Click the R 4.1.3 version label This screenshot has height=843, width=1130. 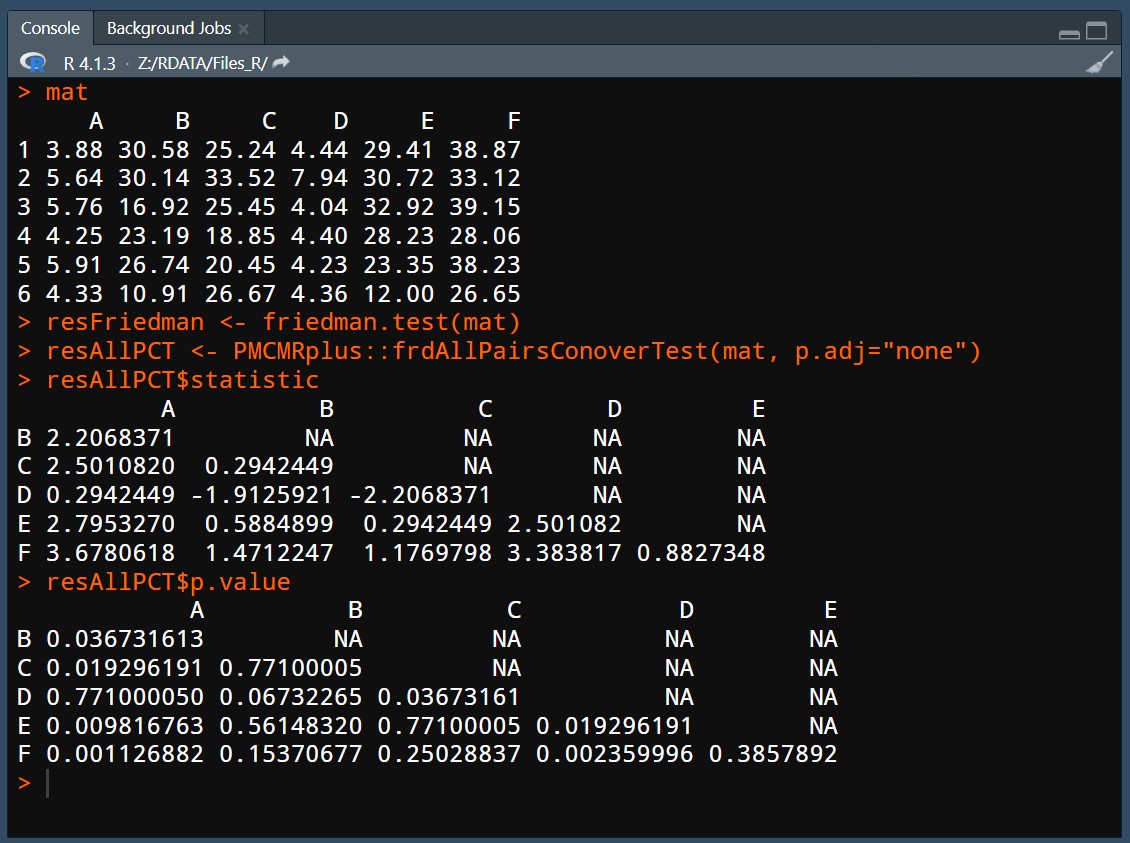tap(89, 63)
